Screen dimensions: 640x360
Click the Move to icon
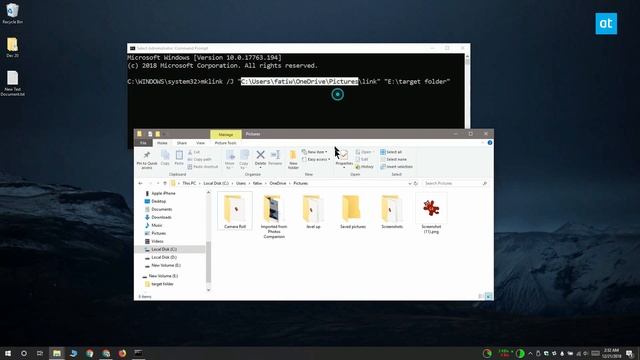[x=230, y=155]
